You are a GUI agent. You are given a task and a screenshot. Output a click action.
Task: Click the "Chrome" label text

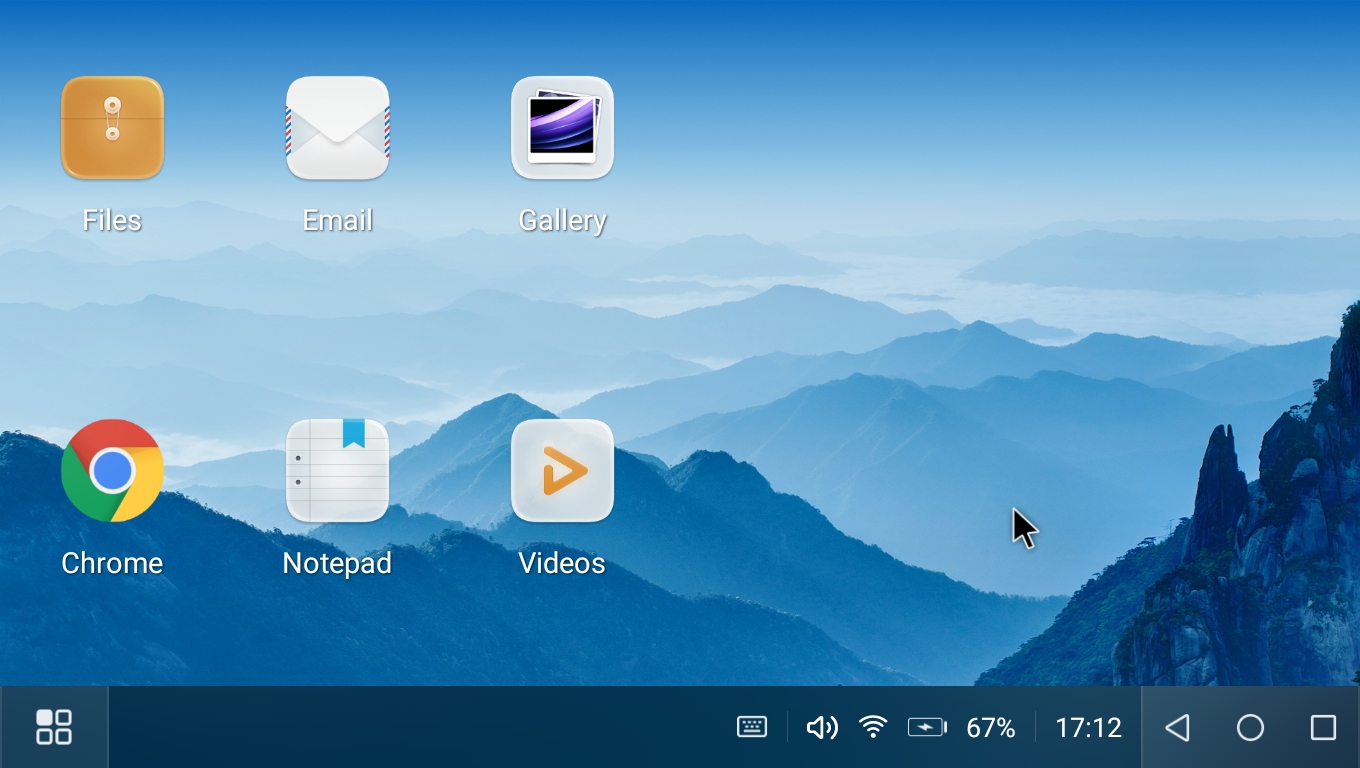click(x=112, y=563)
